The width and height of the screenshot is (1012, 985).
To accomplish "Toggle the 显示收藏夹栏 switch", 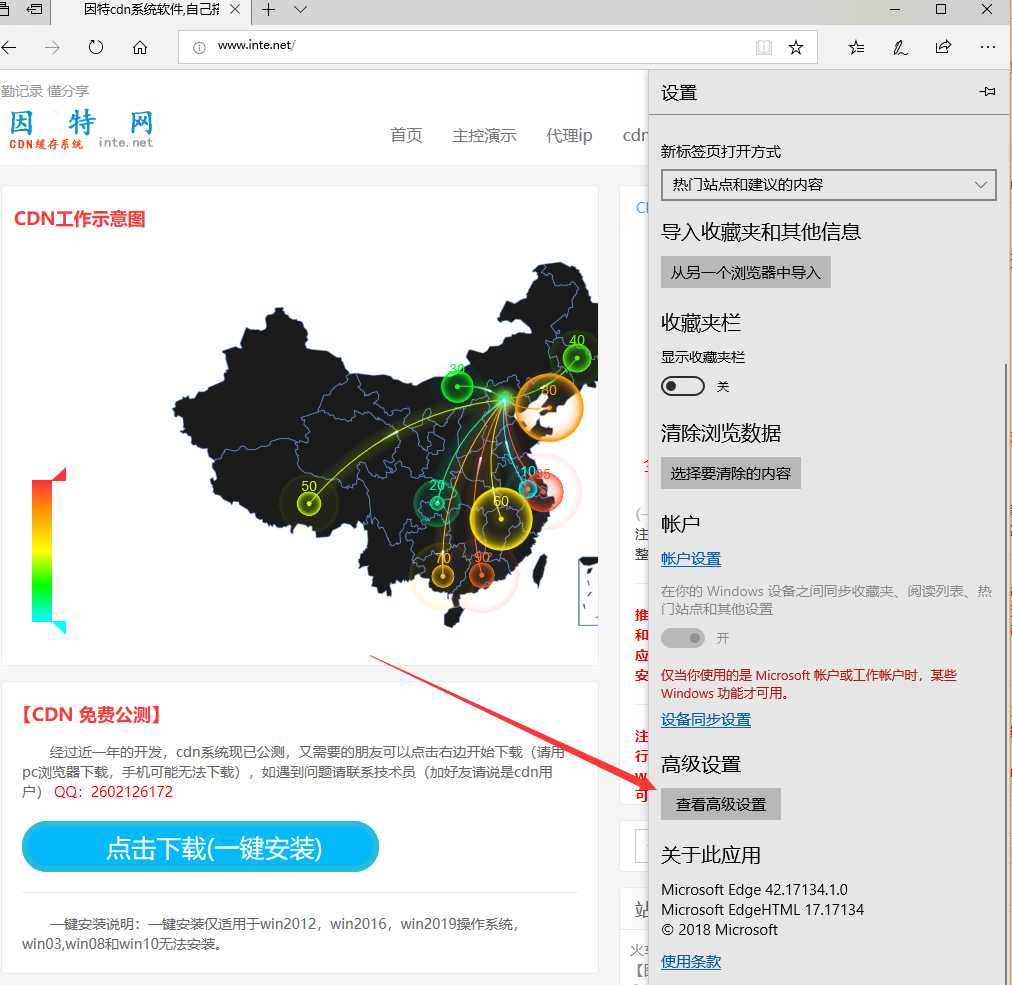I will pyautogui.click(x=683, y=386).
